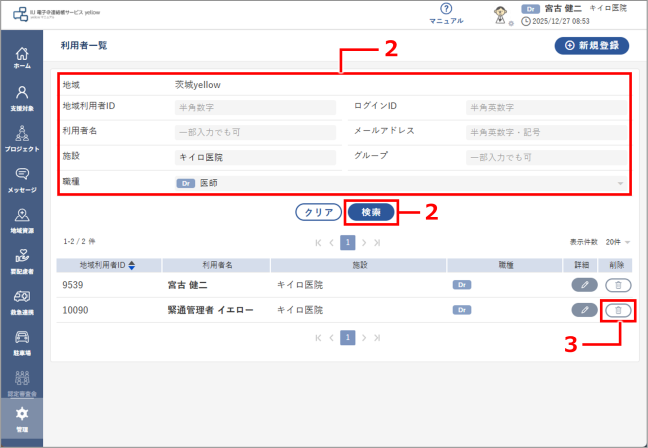Open the プロジェクト section
The width and height of the screenshot is (648, 448).
pyautogui.click(x=22, y=138)
